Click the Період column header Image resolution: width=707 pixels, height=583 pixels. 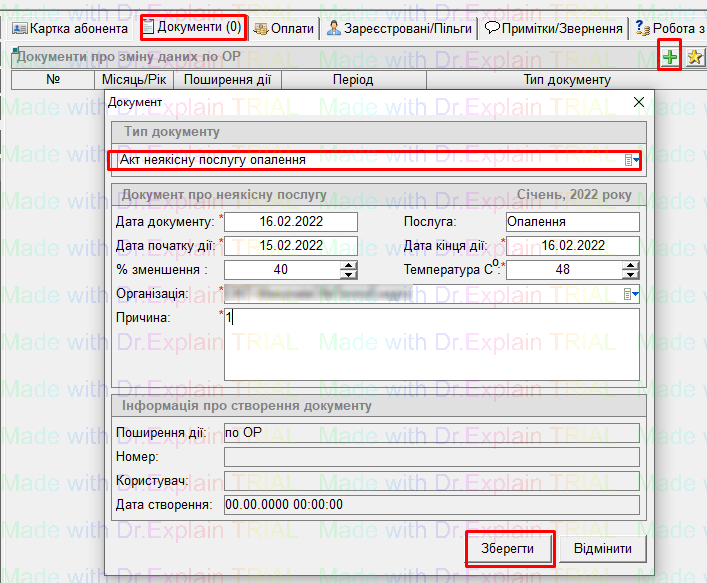[353, 80]
